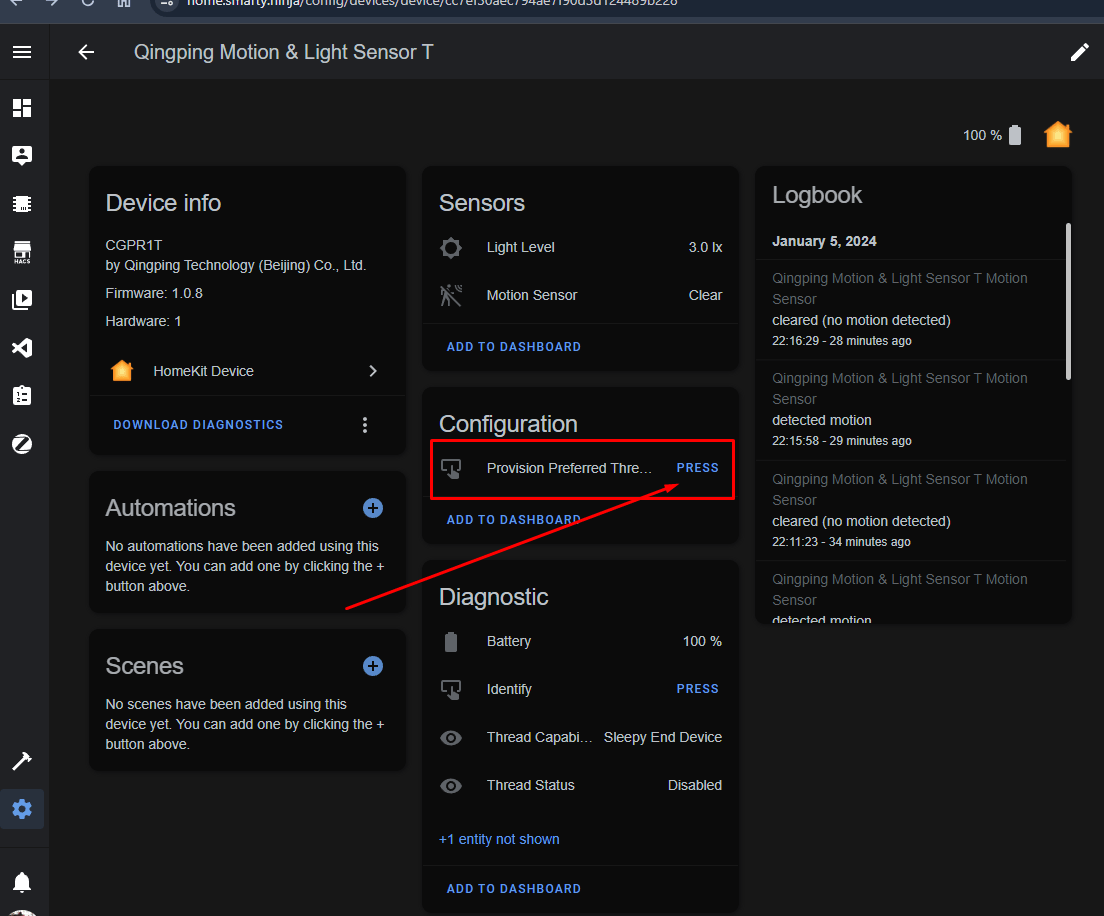Edit device name with pencil icon
The height and width of the screenshot is (916, 1104).
point(1079,52)
